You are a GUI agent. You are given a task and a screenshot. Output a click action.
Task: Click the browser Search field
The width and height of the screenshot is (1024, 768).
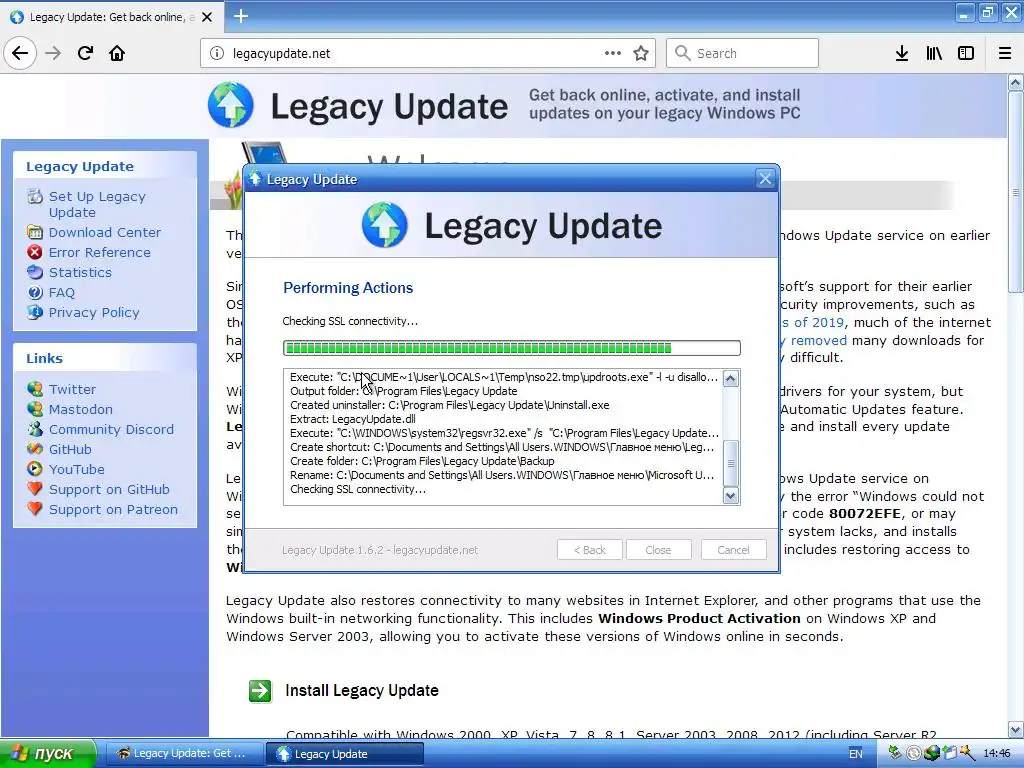742,53
